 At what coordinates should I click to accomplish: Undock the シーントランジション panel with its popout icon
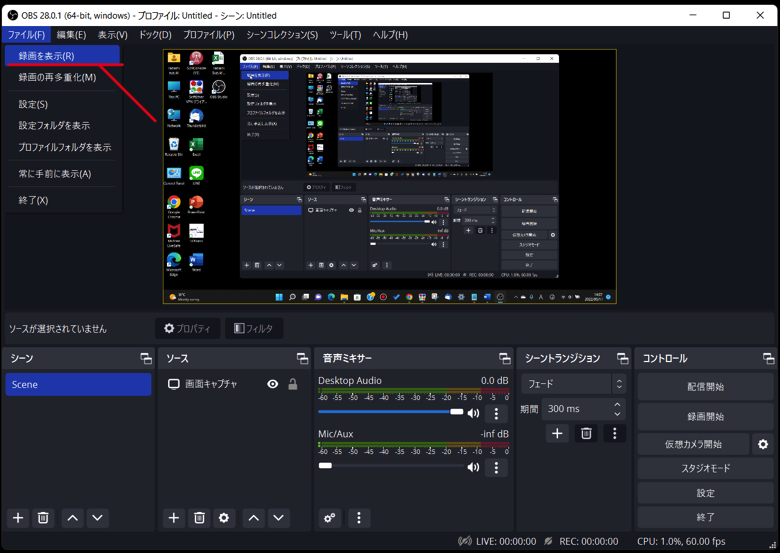pyautogui.click(x=622, y=358)
